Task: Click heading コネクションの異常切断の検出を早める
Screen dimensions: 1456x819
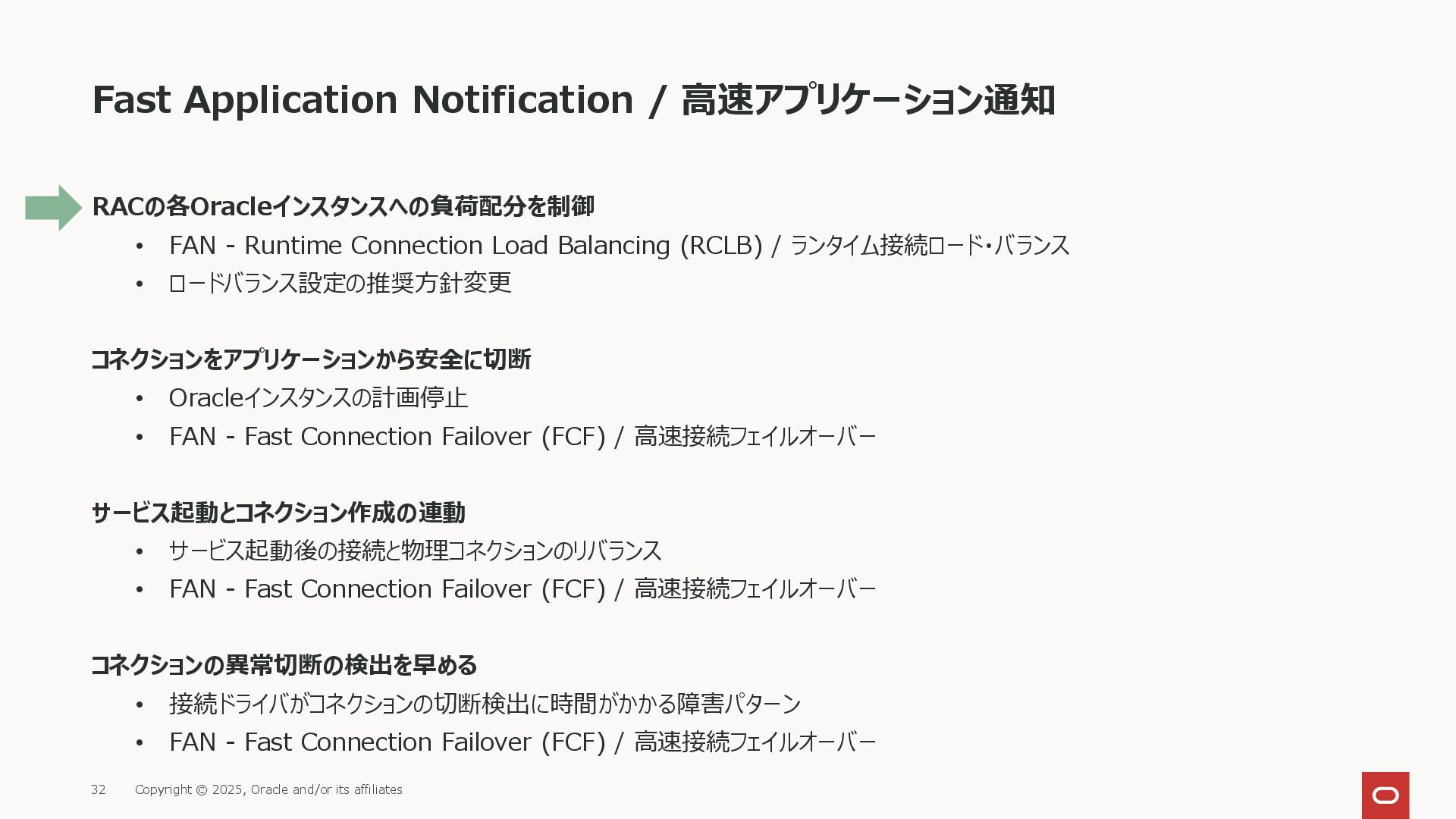Action: tap(284, 665)
